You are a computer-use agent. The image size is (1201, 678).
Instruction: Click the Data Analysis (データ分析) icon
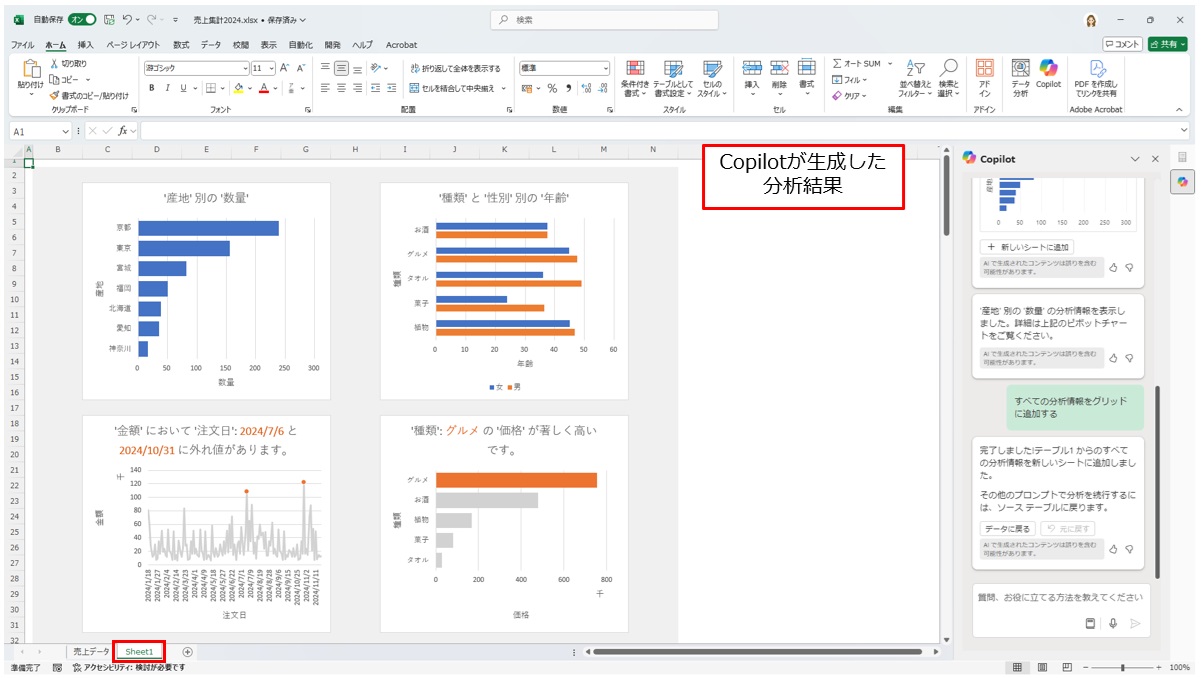coord(1020,68)
